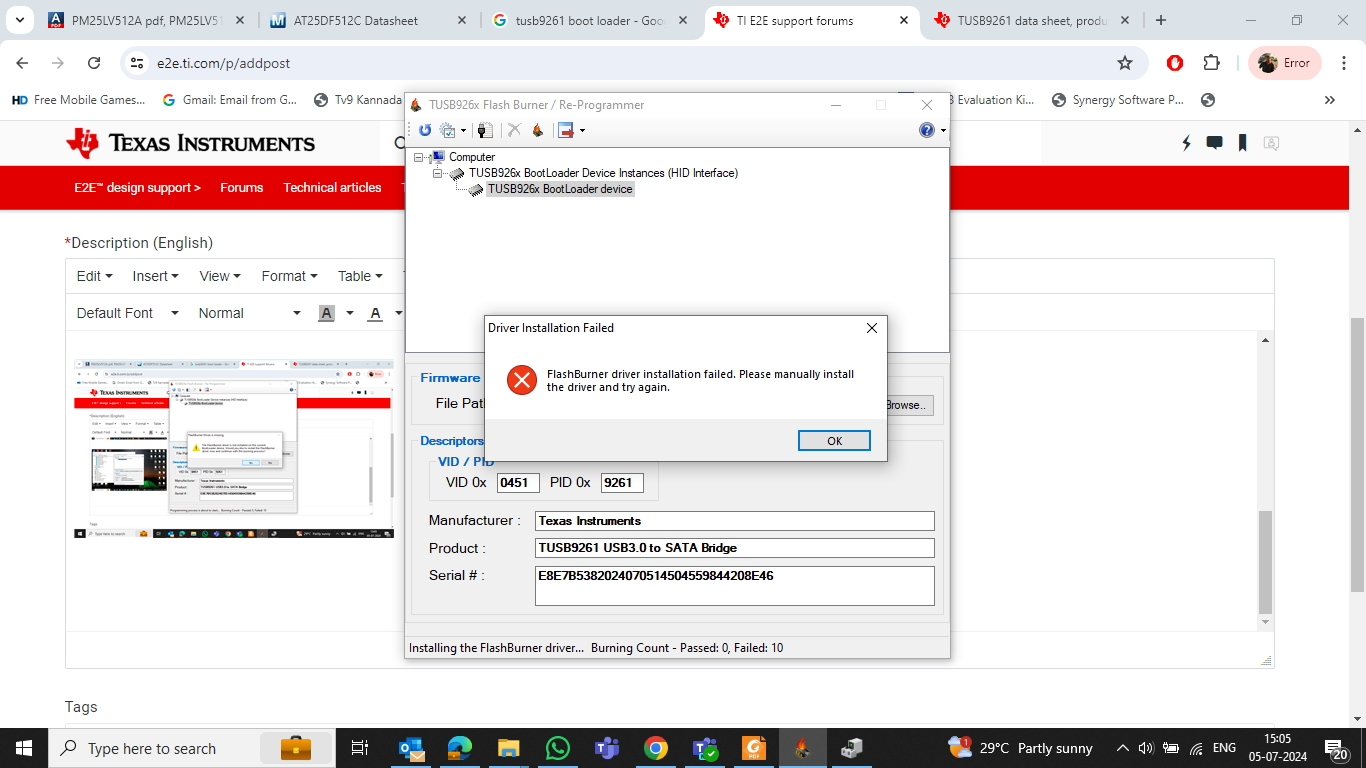Image resolution: width=1366 pixels, height=768 pixels.
Task: Click the Burning Count status bar text
Action: coord(687,648)
